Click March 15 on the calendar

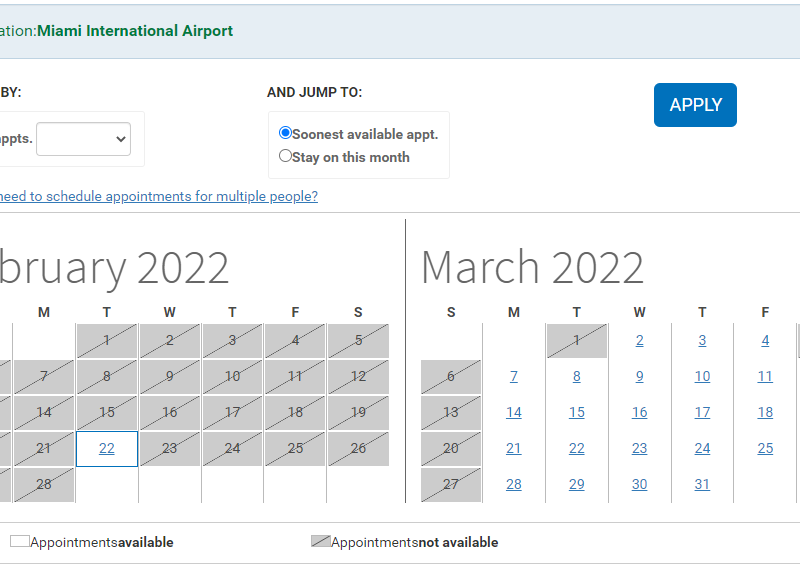[577, 413]
